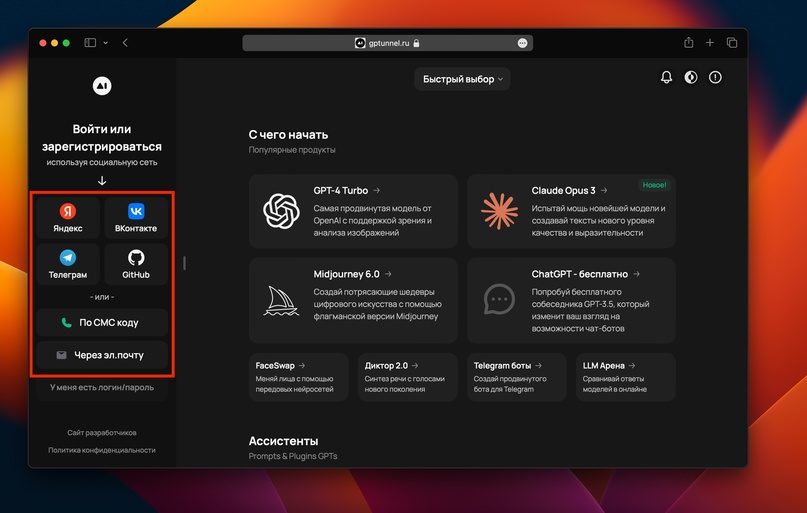Viewport: 807px width, 513px height.
Task: Click the sidebar resize handle
Action: pos(184,263)
